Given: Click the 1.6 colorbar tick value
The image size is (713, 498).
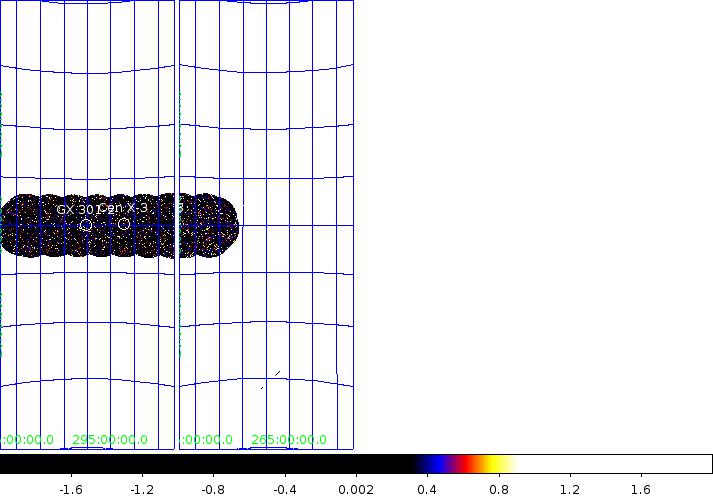Looking at the screenshot, I should [641, 490].
